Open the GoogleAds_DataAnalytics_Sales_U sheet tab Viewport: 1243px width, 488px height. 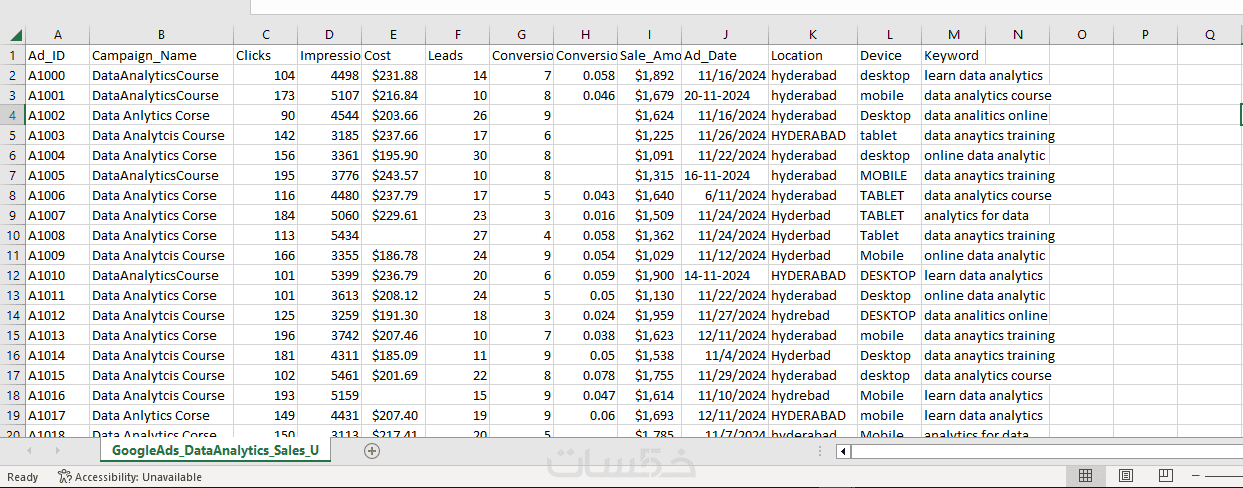[215, 451]
